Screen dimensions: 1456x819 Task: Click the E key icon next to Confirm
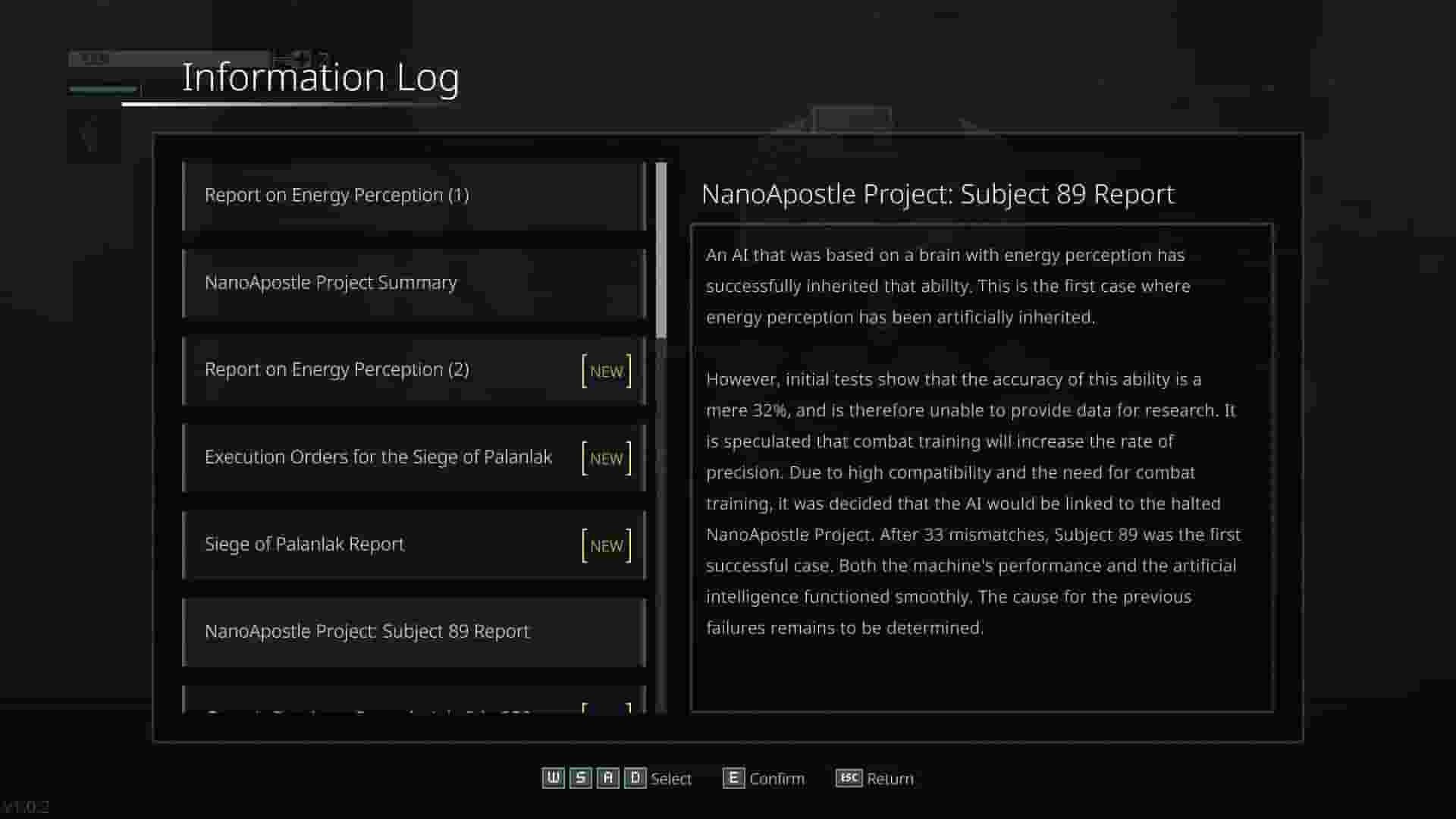coord(733,778)
